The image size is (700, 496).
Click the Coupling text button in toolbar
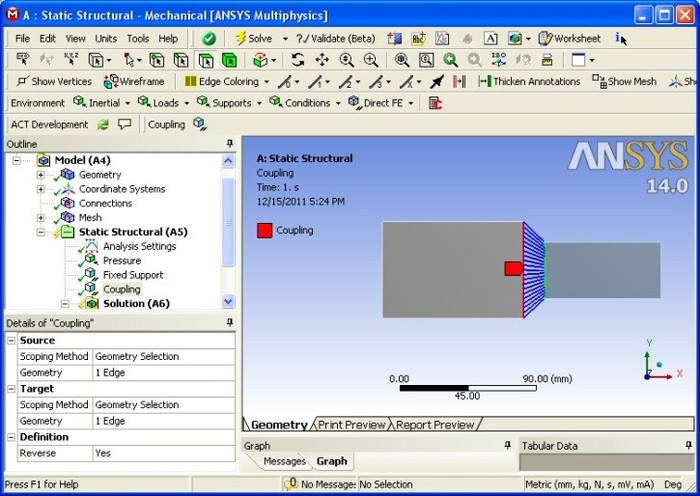pos(167,125)
